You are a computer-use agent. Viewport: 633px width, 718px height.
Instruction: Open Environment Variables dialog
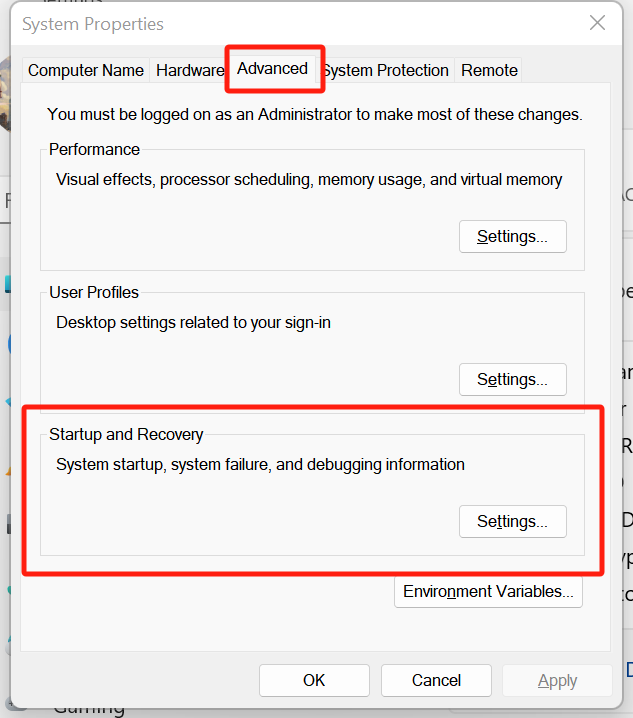pyautogui.click(x=488, y=592)
